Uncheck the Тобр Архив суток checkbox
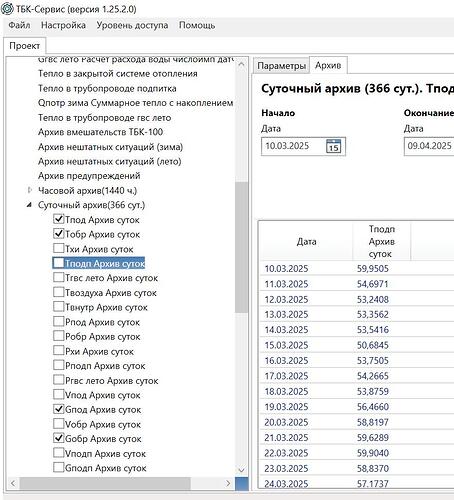 (x=58, y=234)
